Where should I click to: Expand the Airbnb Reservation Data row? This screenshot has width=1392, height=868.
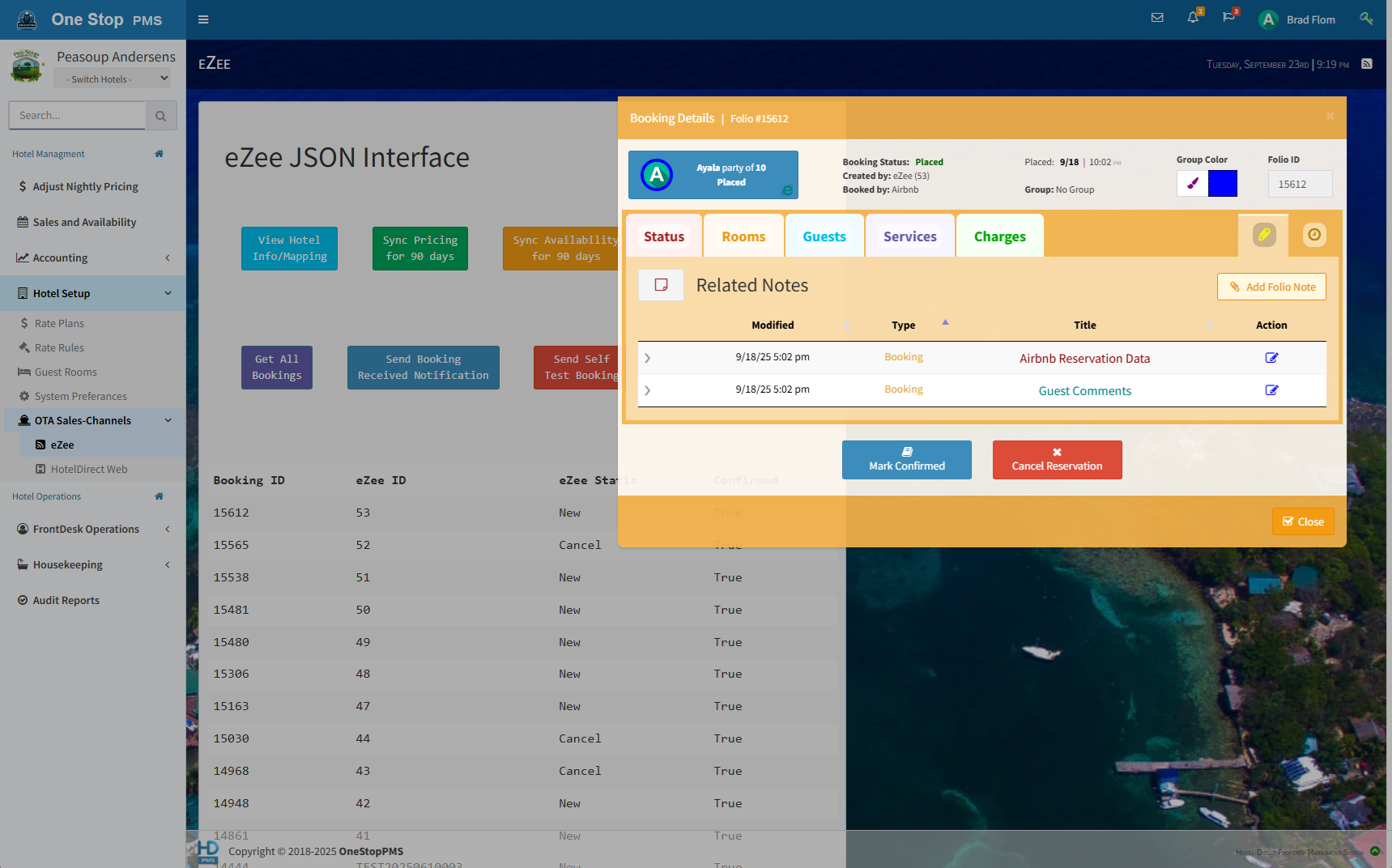click(x=647, y=358)
